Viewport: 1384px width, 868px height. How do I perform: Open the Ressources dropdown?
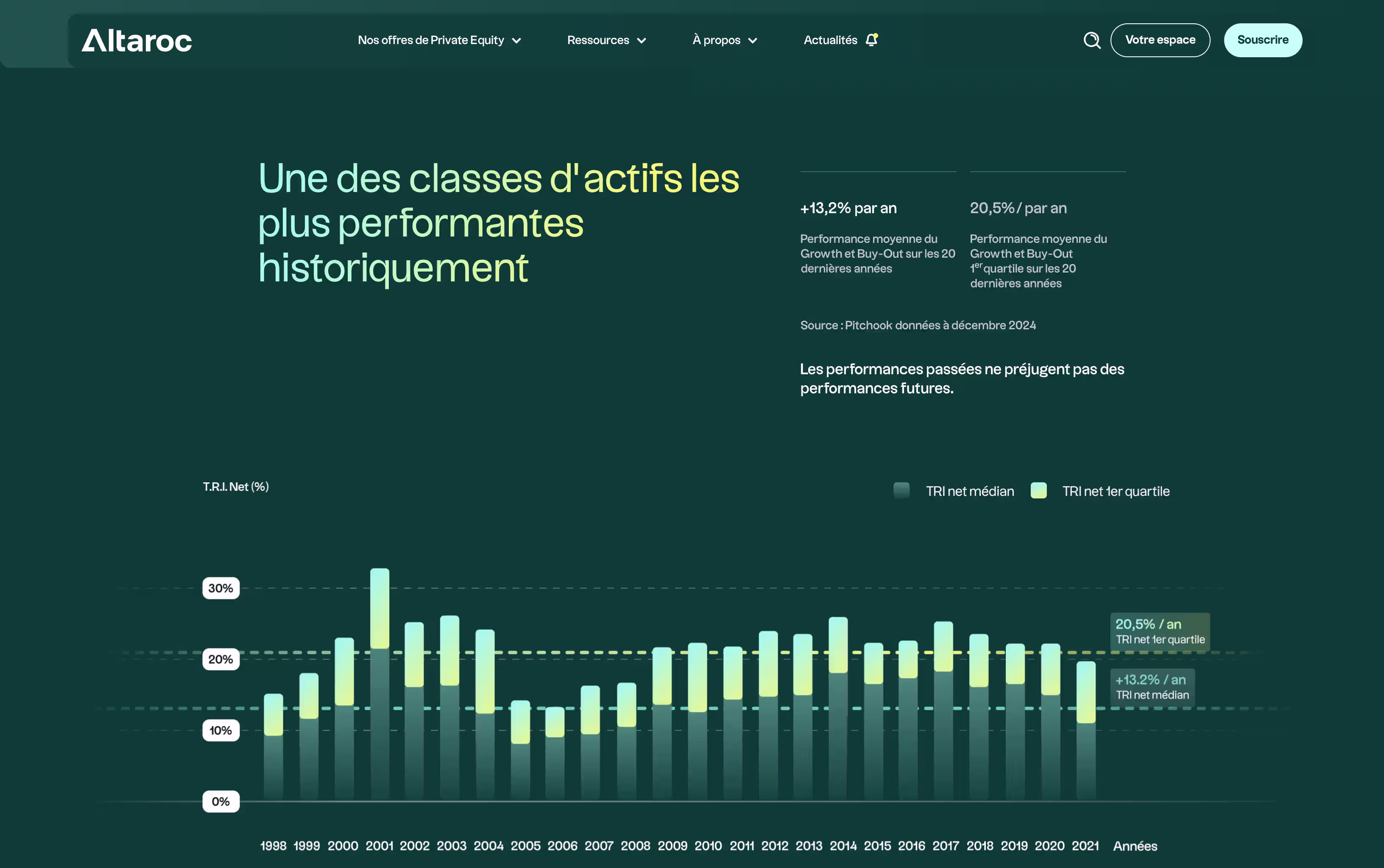point(606,40)
